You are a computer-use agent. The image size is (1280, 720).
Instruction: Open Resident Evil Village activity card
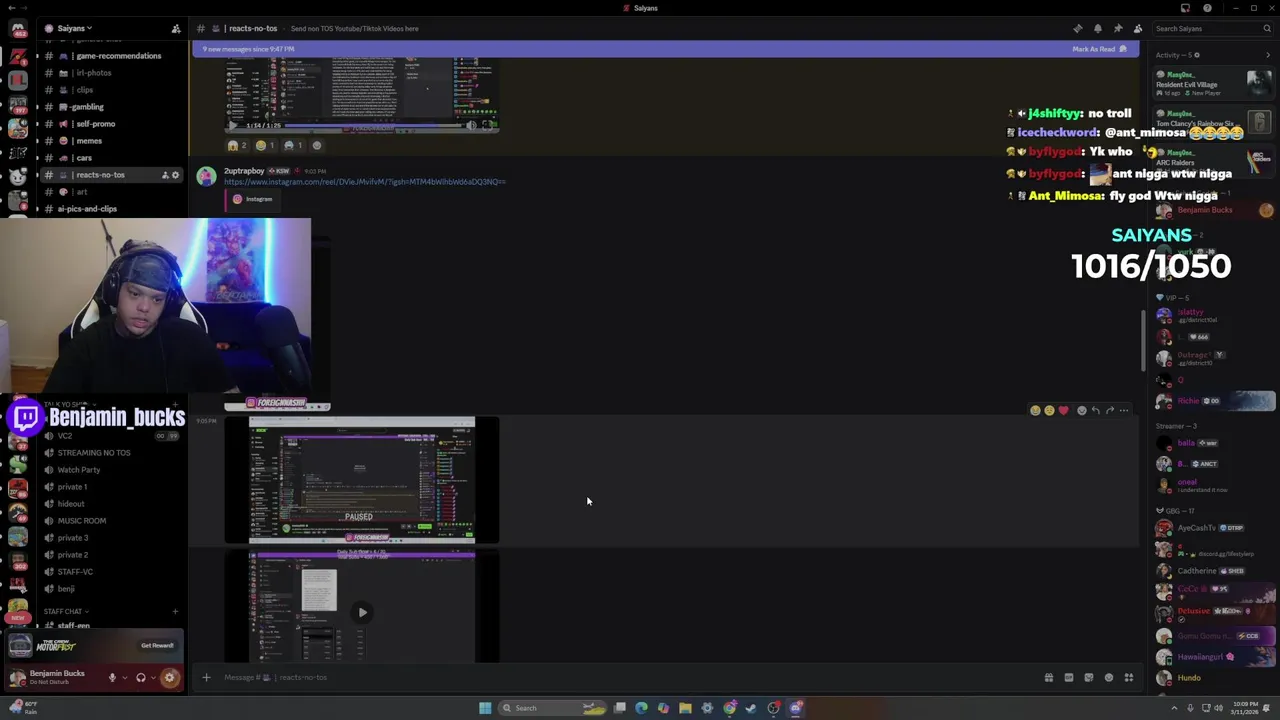coord(1213,82)
